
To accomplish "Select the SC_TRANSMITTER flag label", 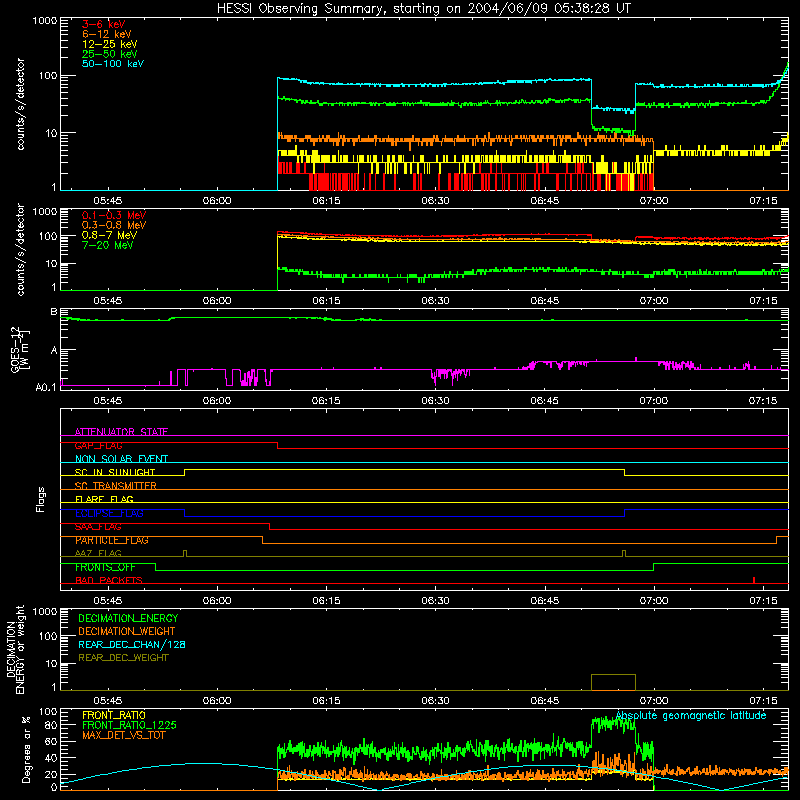I will coord(116,486).
